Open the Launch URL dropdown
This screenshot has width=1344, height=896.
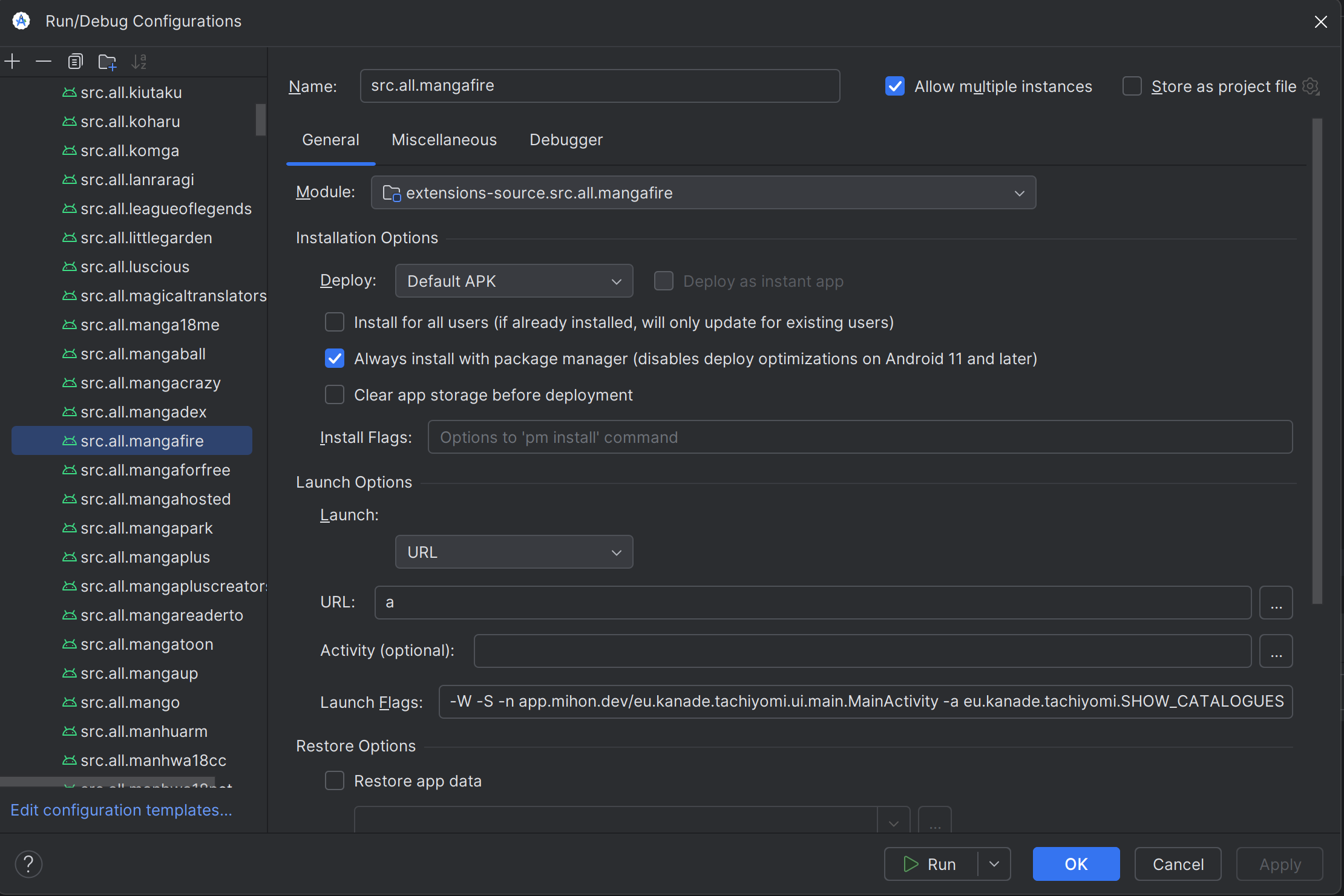point(514,552)
